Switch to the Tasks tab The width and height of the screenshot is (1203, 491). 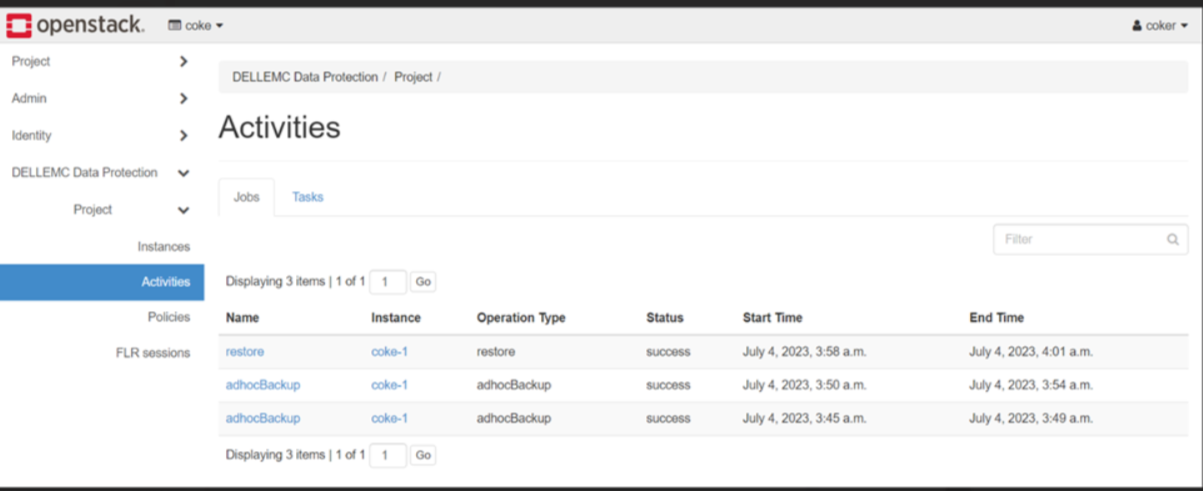(307, 197)
